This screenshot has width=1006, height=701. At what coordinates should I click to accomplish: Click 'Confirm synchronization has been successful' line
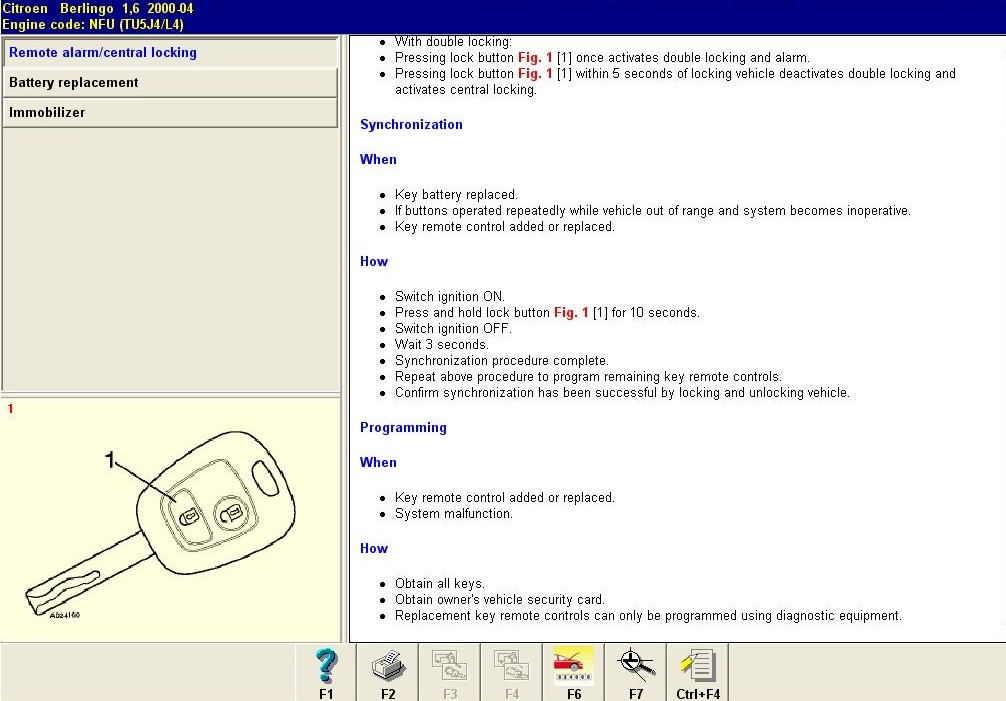coord(622,393)
